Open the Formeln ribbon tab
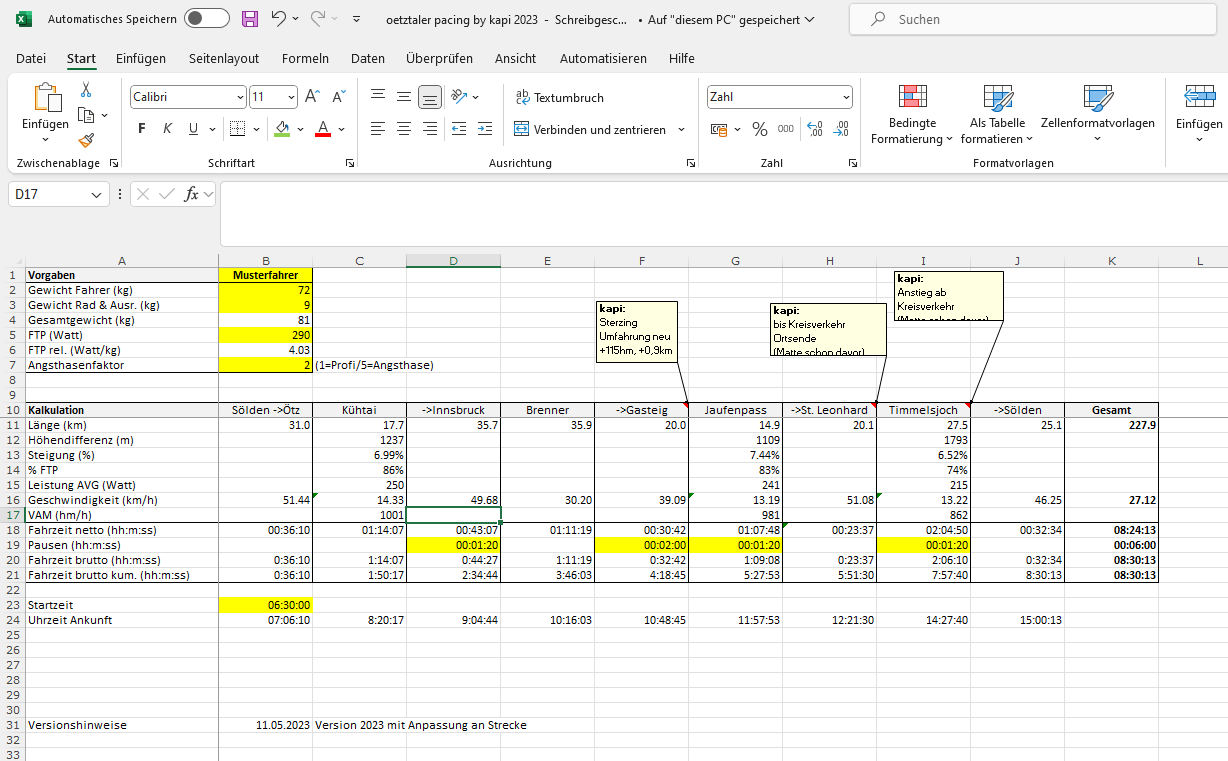The height and width of the screenshot is (761, 1228). [x=304, y=59]
